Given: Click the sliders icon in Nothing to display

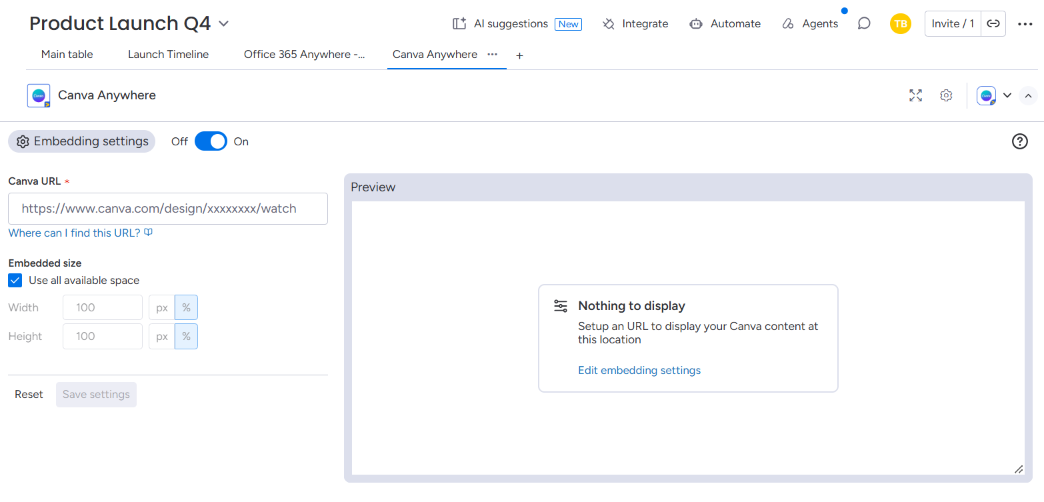Looking at the screenshot, I should [561, 306].
